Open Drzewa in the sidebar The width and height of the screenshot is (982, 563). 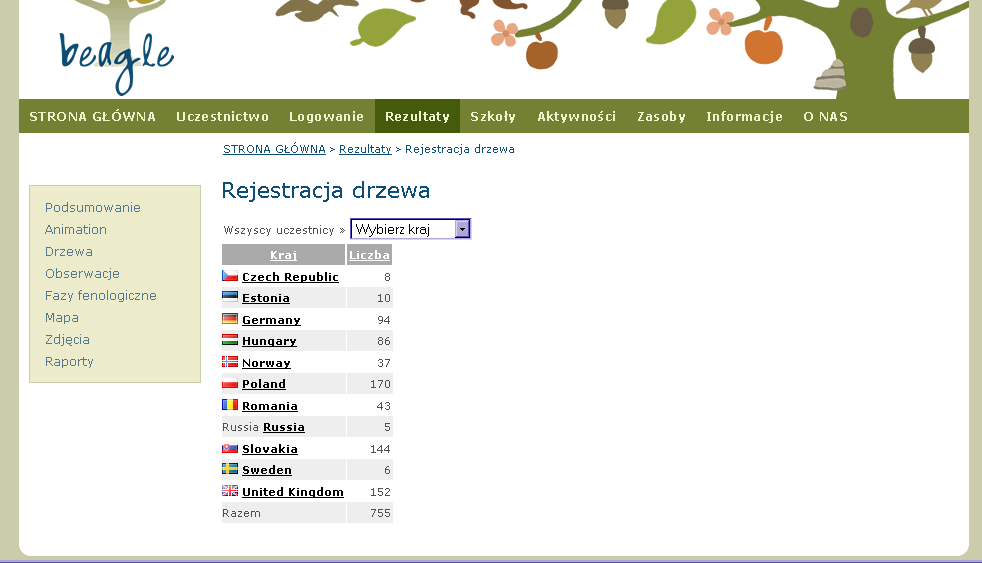(x=69, y=251)
